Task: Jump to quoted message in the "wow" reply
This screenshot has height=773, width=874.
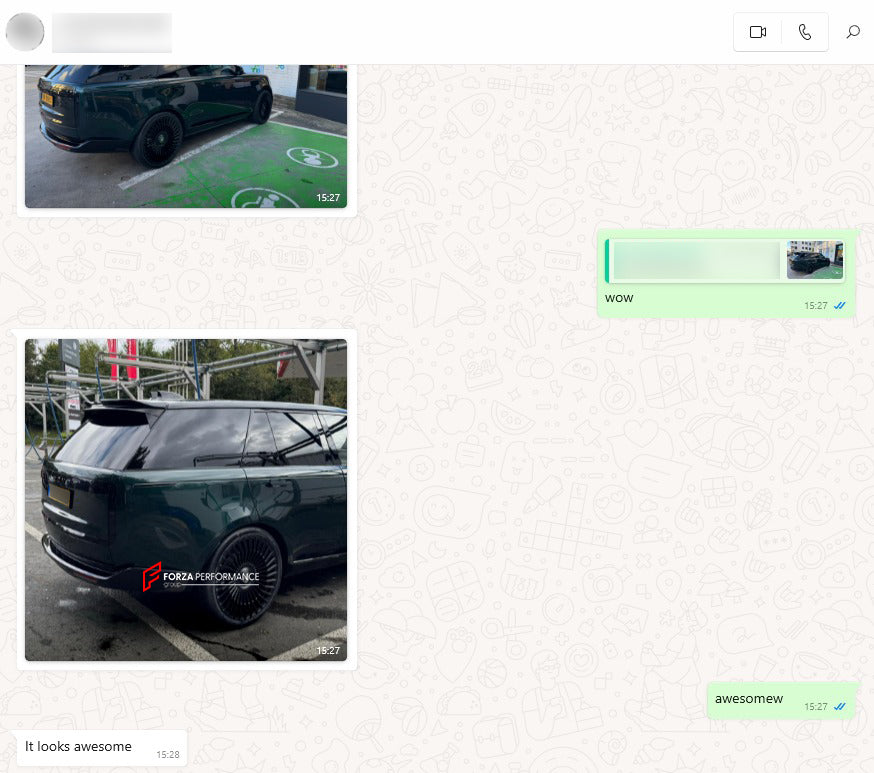Action: point(696,260)
